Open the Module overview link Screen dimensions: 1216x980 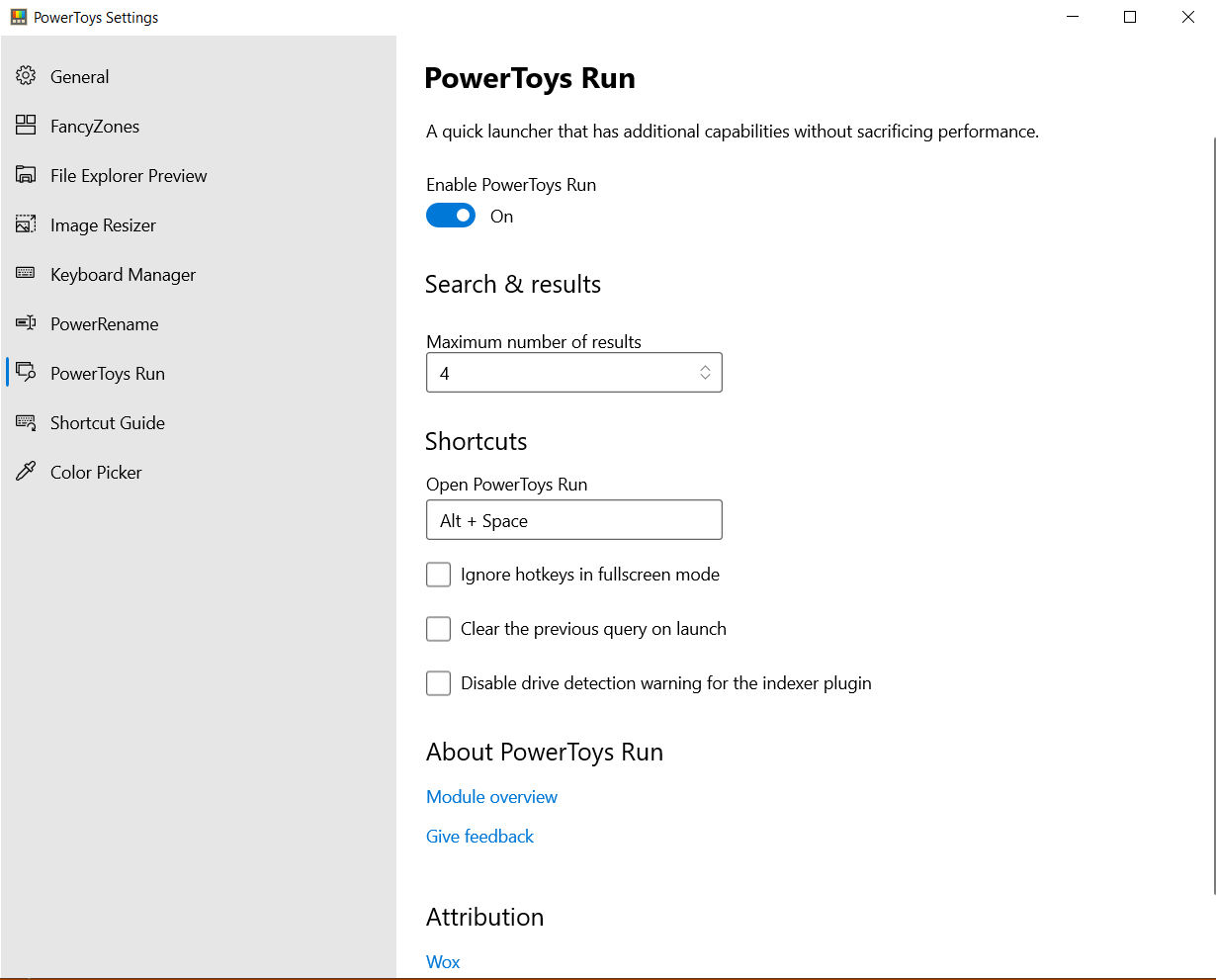491,797
